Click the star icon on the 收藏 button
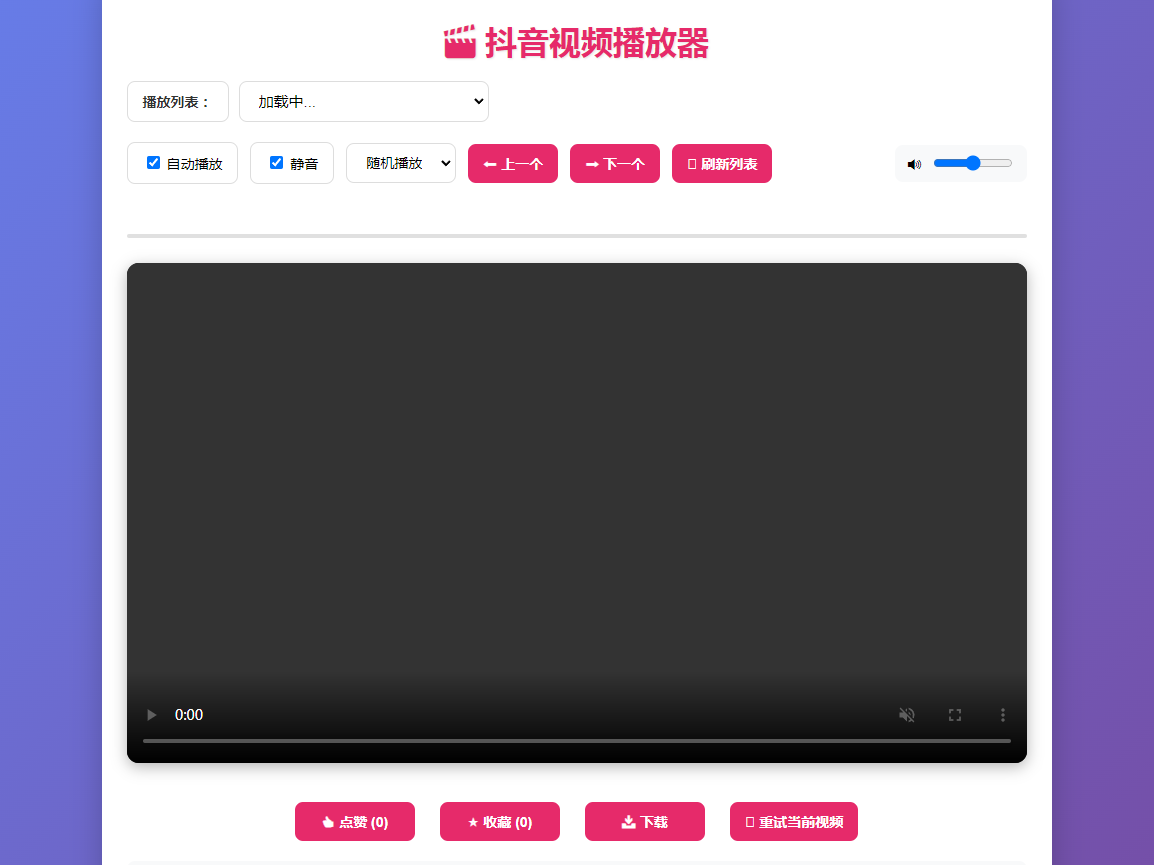The width and height of the screenshot is (1154, 865). 473,821
